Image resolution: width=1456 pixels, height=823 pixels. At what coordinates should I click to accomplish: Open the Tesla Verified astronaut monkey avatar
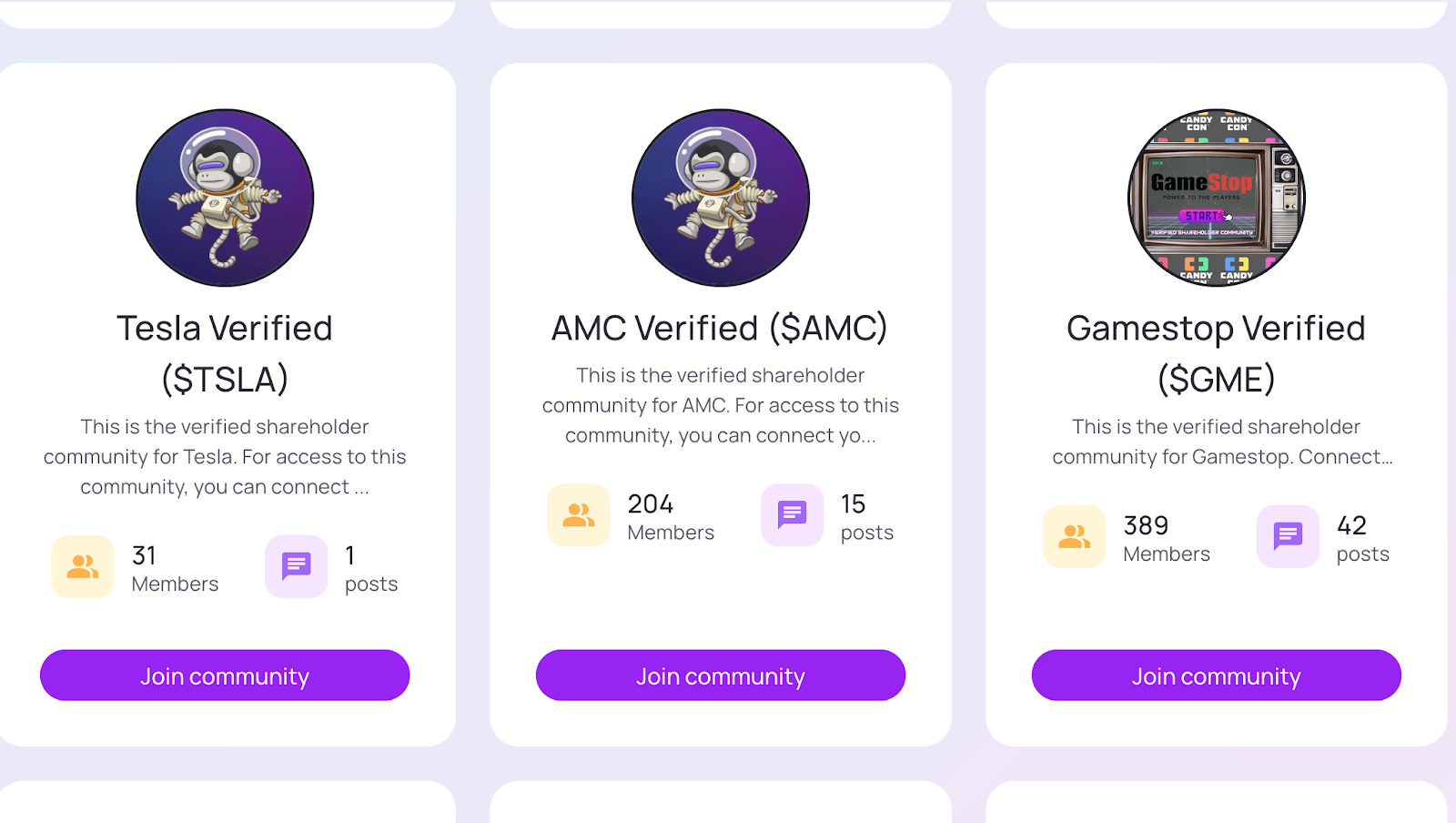pos(225,198)
